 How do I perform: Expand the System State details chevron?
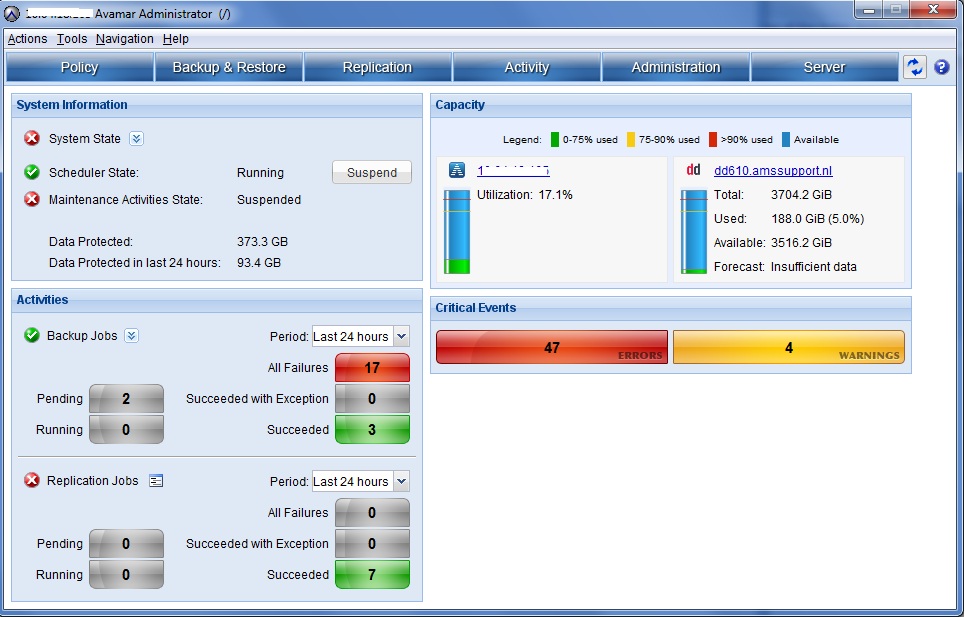pyautogui.click(x=137, y=140)
